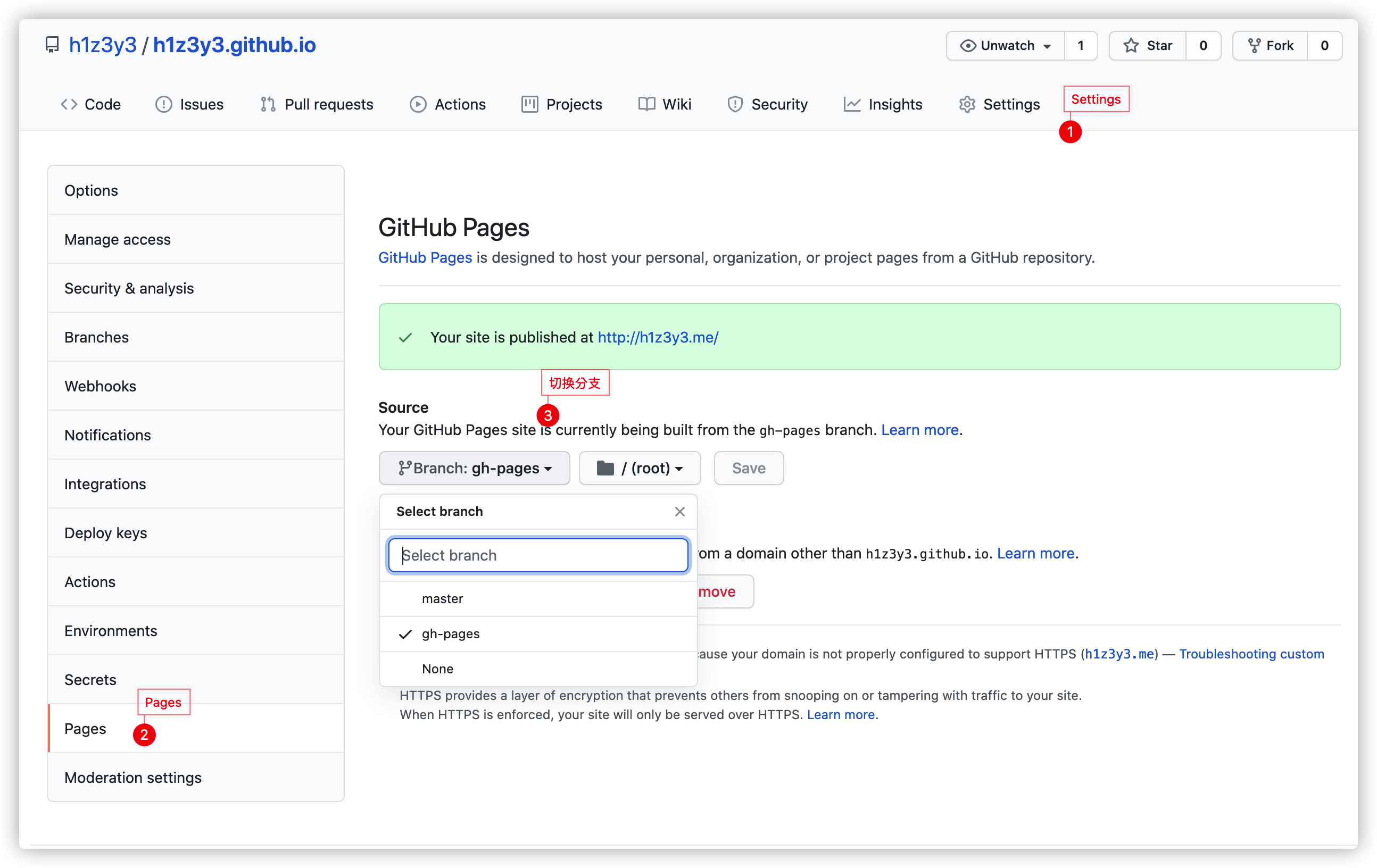Expand the Branch: gh-pages dropdown
This screenshot has width=1377, height=868.
coord(474,469)
